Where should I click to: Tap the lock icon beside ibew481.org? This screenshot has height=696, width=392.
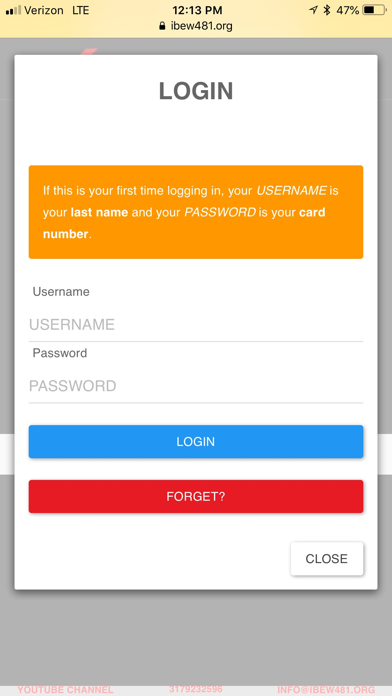[162, 26]
